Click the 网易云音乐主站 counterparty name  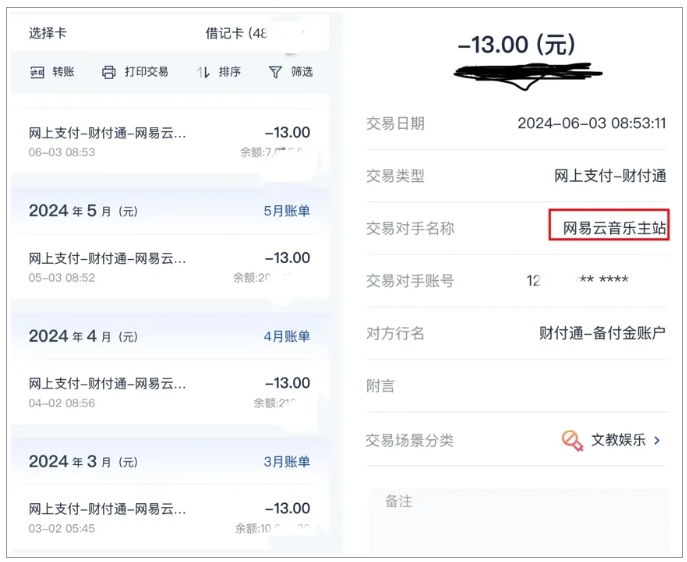tap(609, 228)
